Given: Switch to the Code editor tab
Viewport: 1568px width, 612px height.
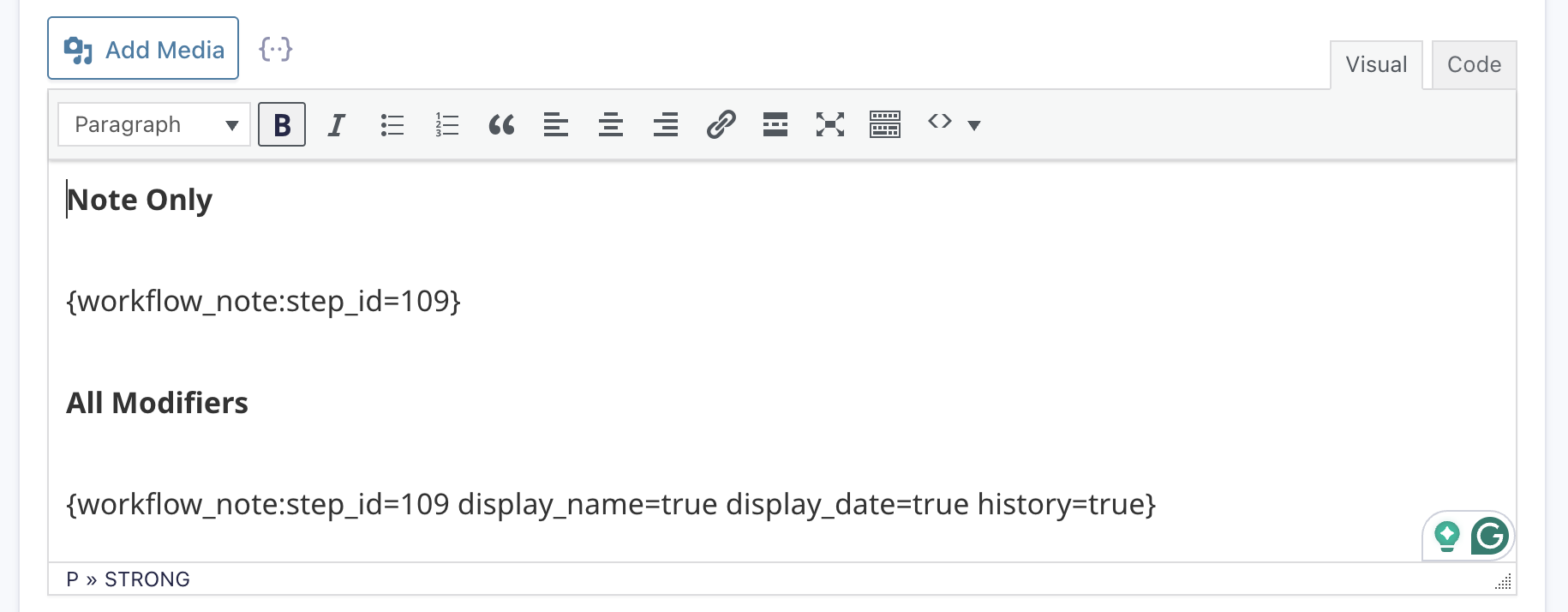Looking at the screenshot, I should tap(1474, 65).
